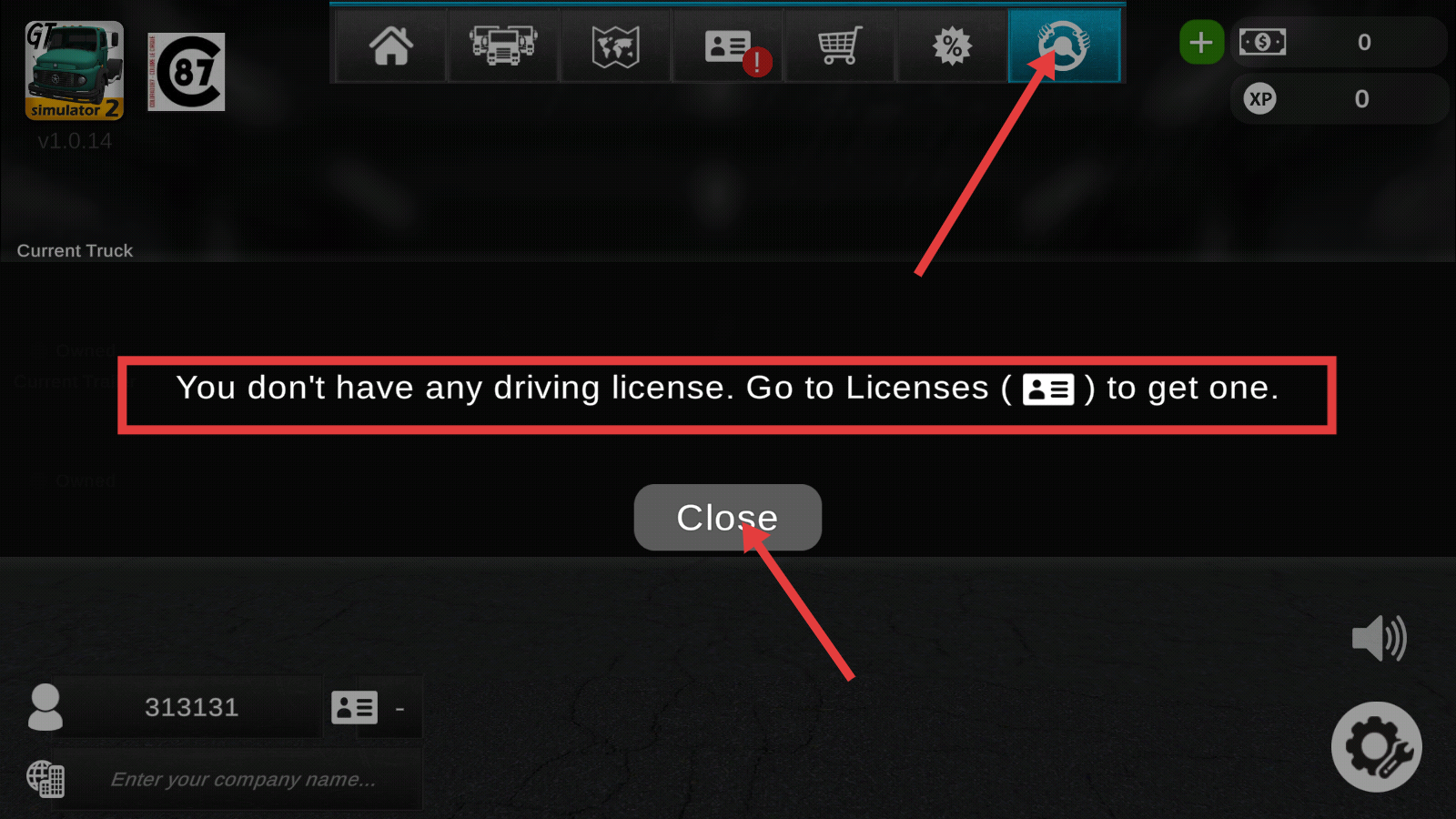The width and height of the screenshot is (1456, 819).
Task: Select the steering wheel drive tab
Action: point(1064,45)
